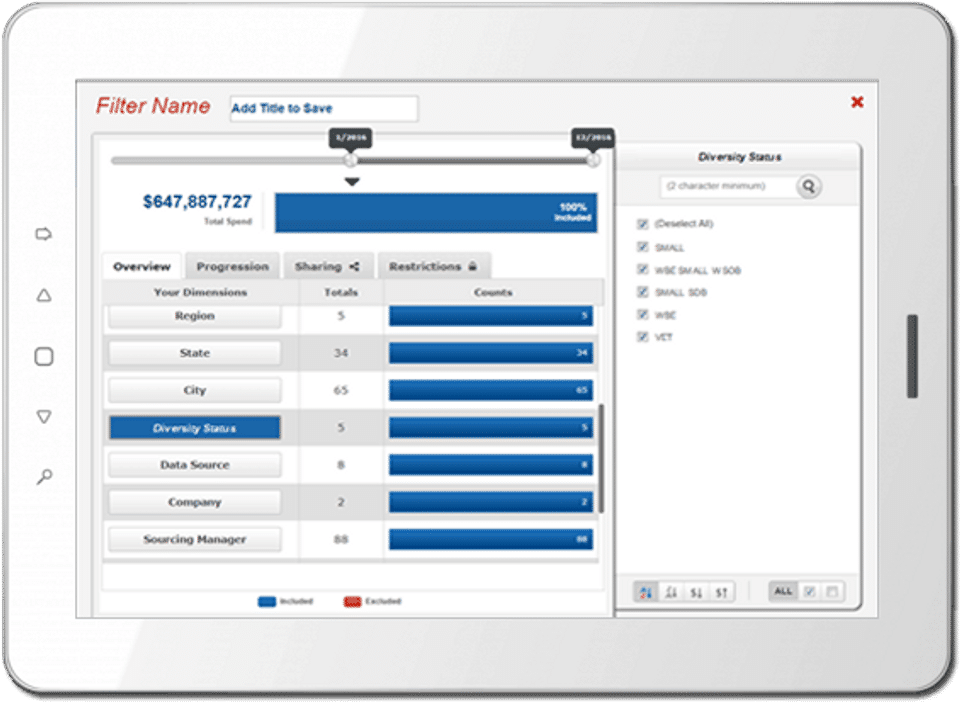Screen dimensions: 960x702
Task: Select the Diversity Status dimension button
Action: coord(195,428)
